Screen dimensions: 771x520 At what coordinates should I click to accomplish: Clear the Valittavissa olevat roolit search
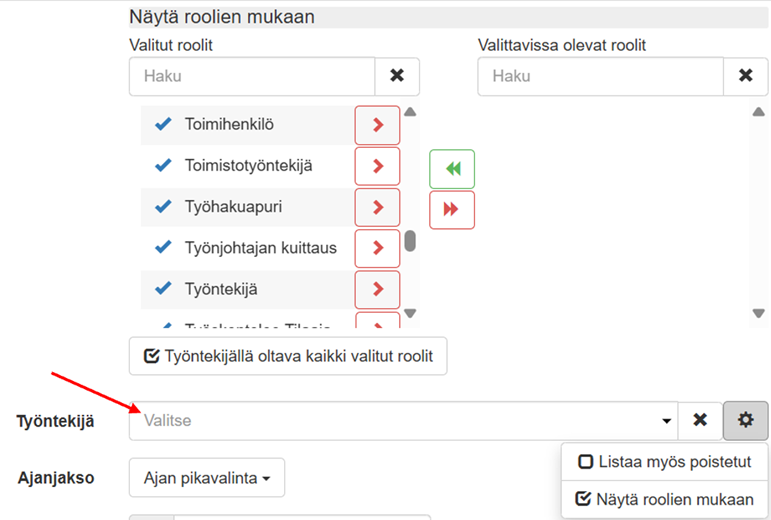745,76
